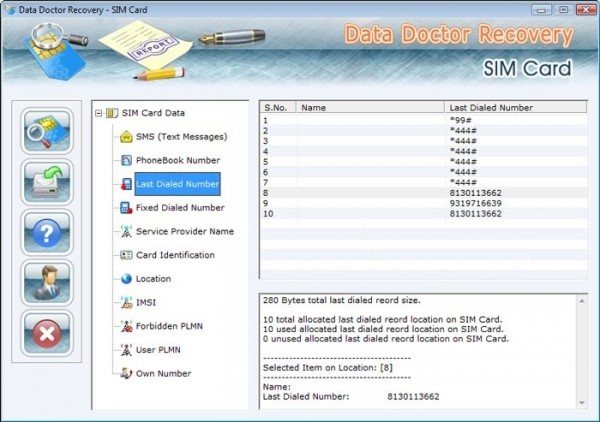Open Fixed Dialed Number tree item
This screenshot has width=600, height=422.
tap(180, 208)
